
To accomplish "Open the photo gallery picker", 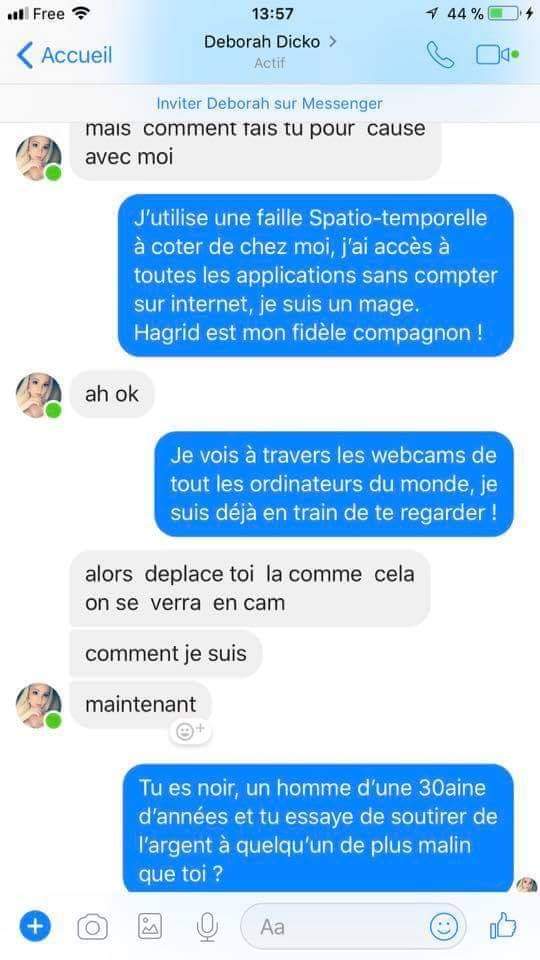I will click(150, 926).
